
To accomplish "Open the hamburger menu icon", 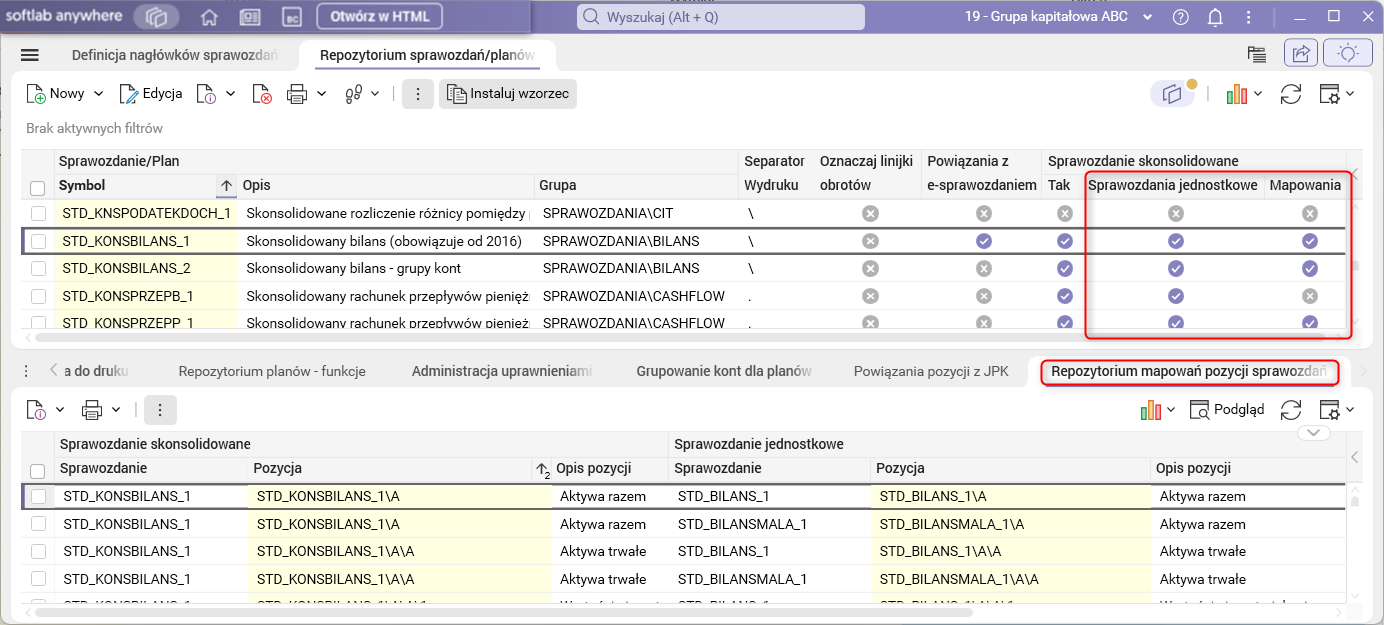I will (x=30, y=55).
